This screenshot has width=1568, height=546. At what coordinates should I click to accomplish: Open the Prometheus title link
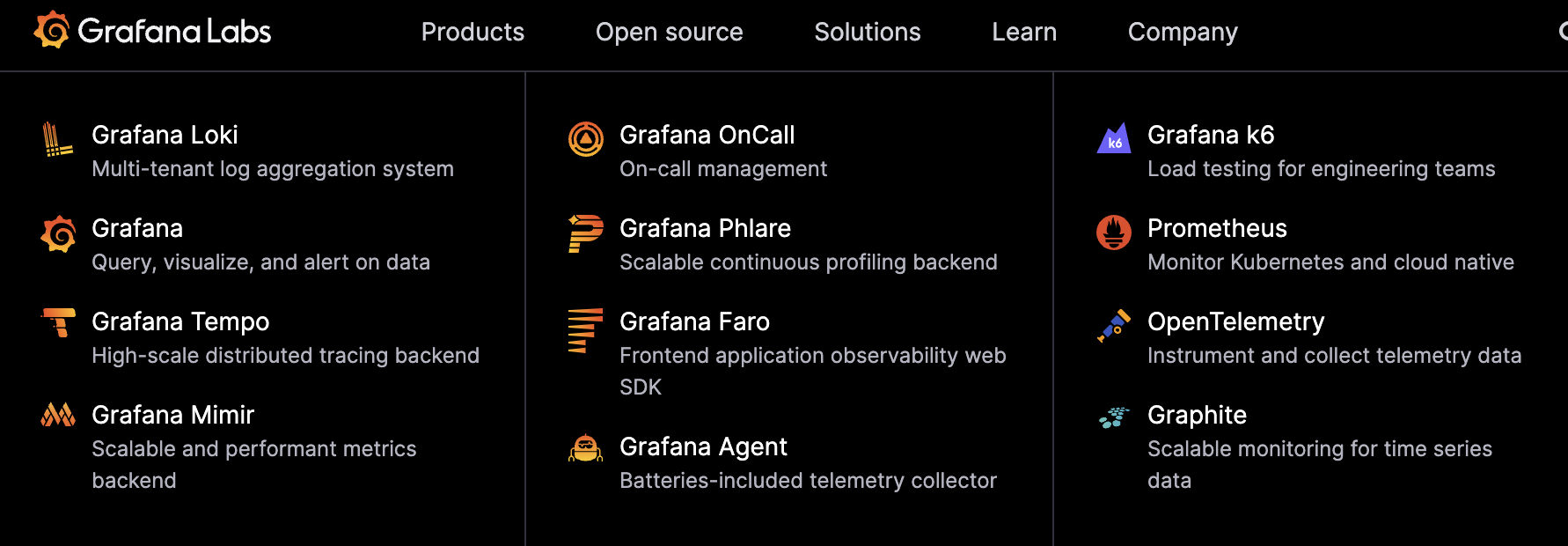[x=1217, y=229]
